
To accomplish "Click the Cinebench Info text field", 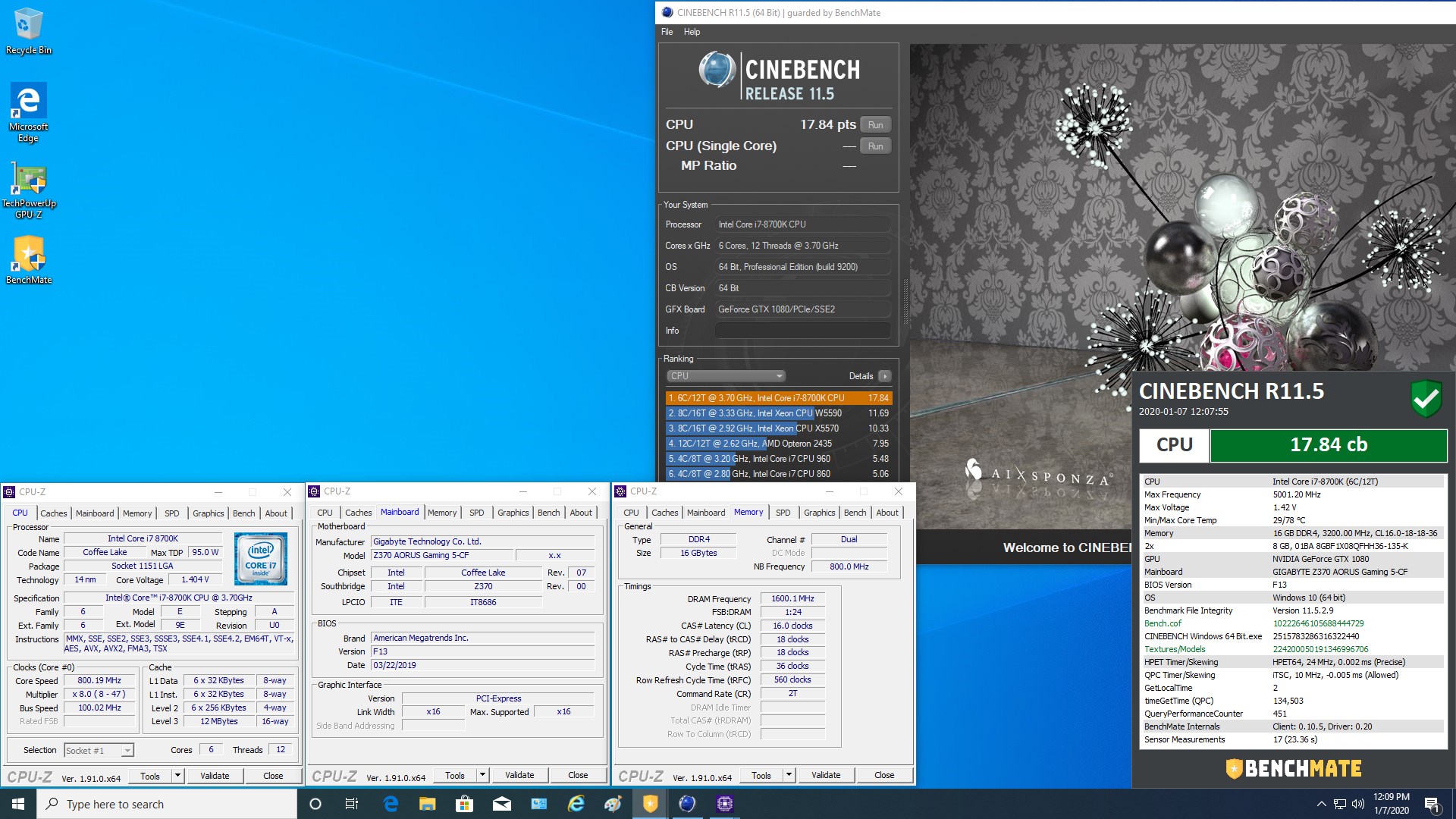I will tap(802, 331).
